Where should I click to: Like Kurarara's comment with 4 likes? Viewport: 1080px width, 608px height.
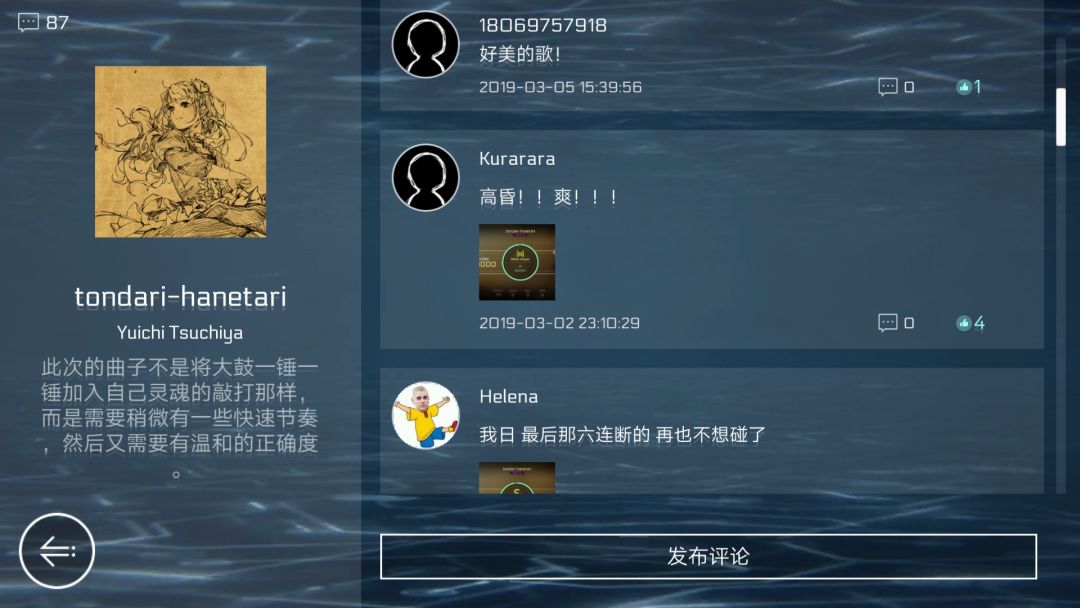coord(970,323)
